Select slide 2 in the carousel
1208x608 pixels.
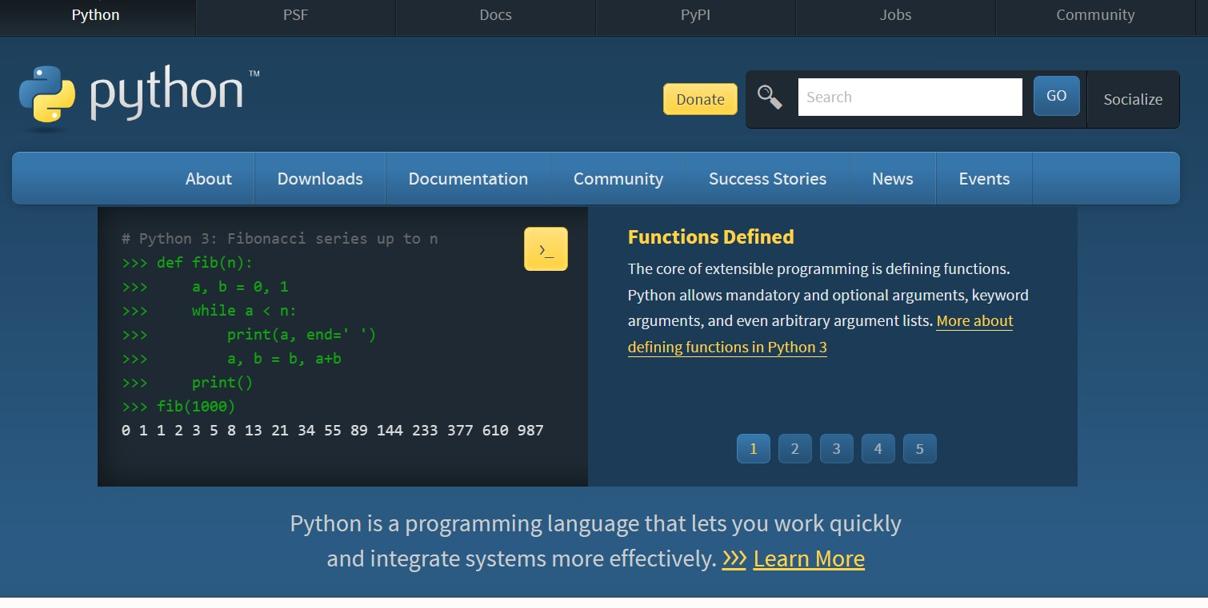795,448
